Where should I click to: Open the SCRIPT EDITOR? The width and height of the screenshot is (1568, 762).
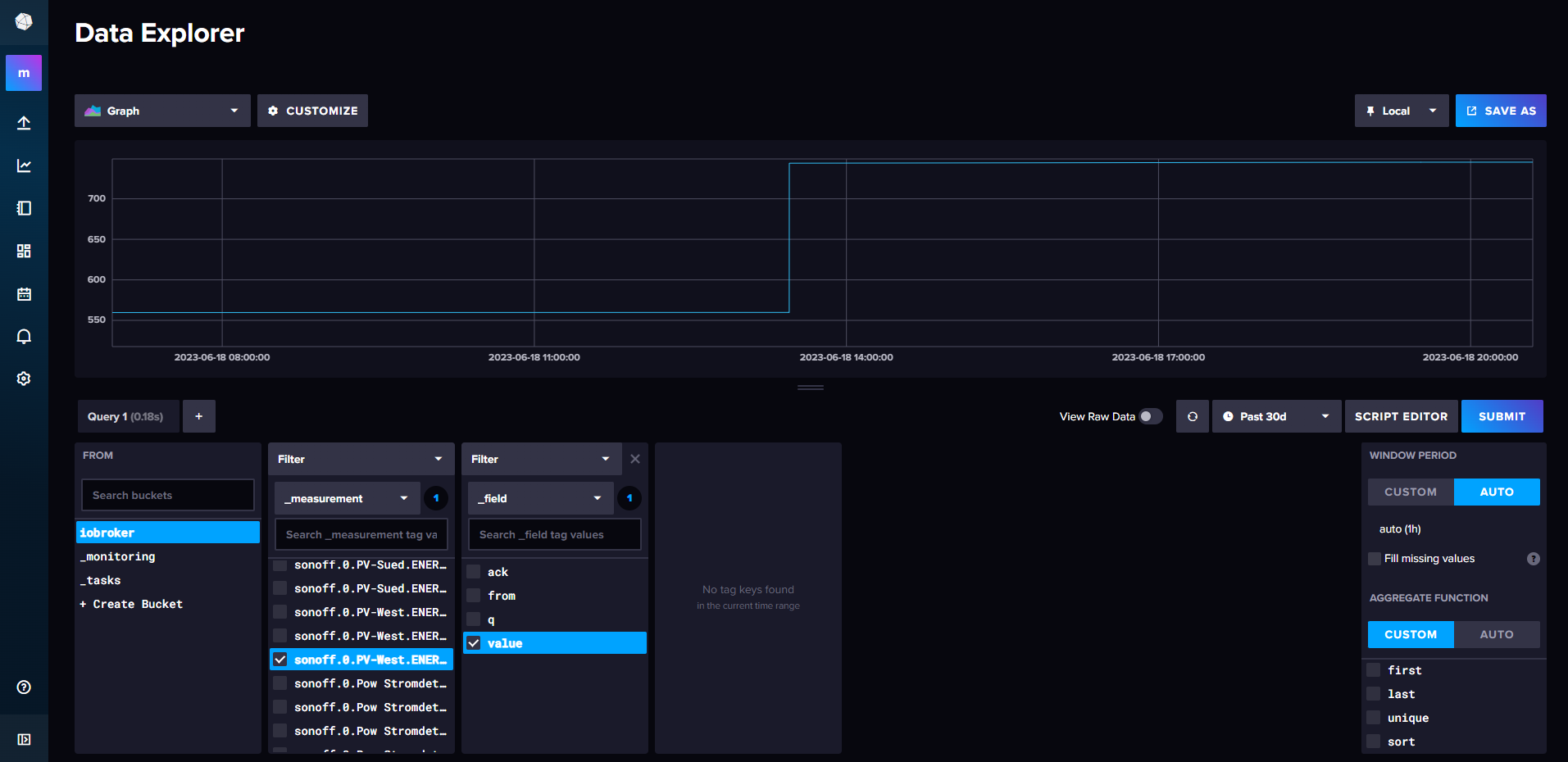click(1401, 416)
